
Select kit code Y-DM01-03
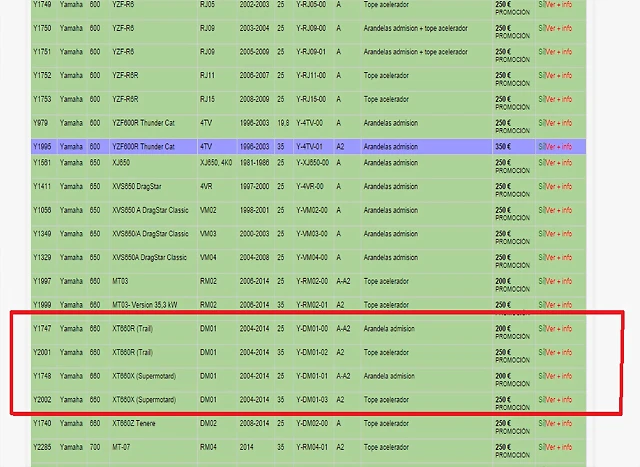click(x=312, y=400)
